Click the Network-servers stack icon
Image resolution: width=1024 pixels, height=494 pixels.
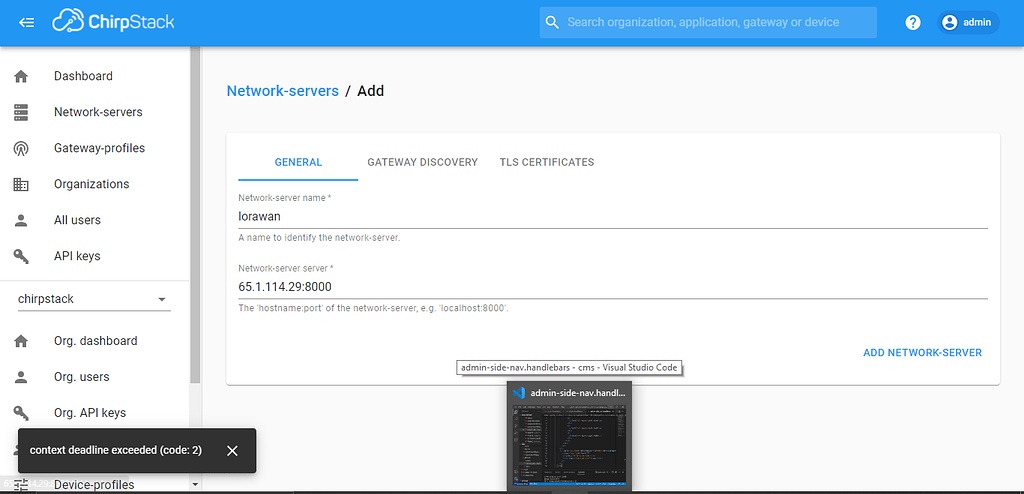click(x=21, y=112)
